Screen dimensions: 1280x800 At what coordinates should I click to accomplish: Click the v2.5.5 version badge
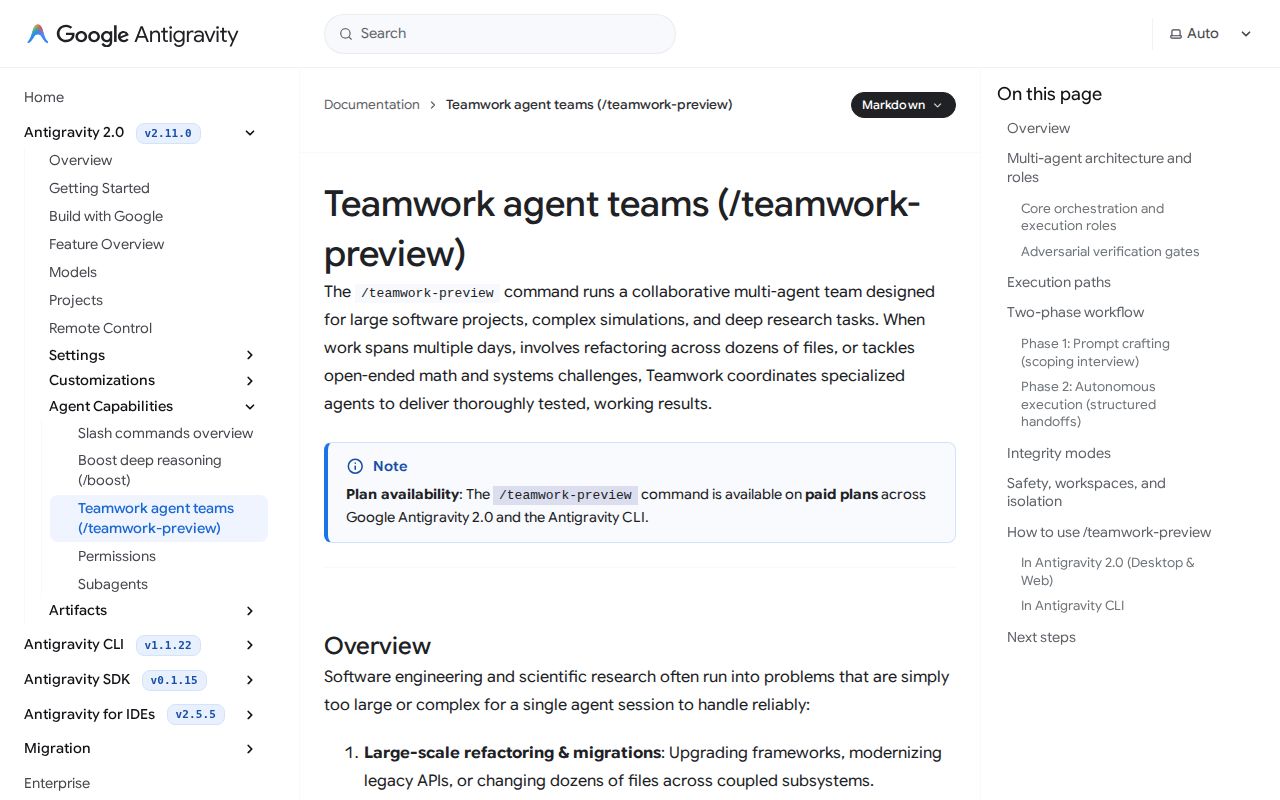195,715
